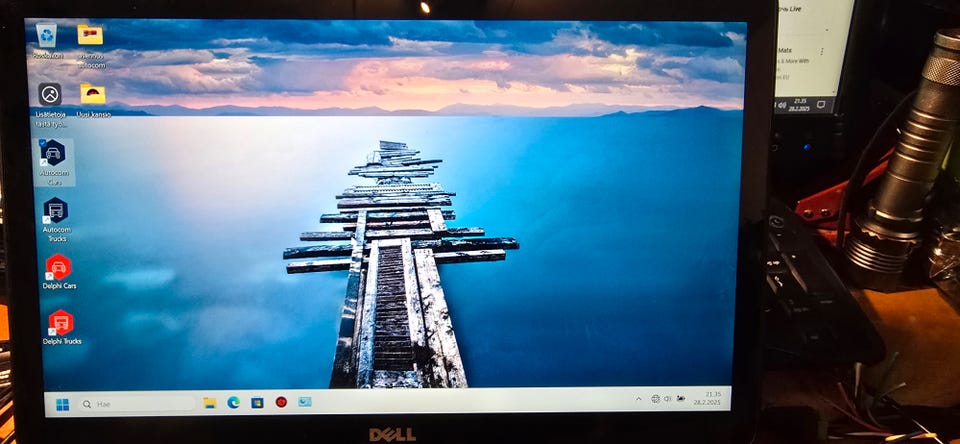960x444 pixels.
Task: Open the red round taskbar app
Action: tap(281, 402)
